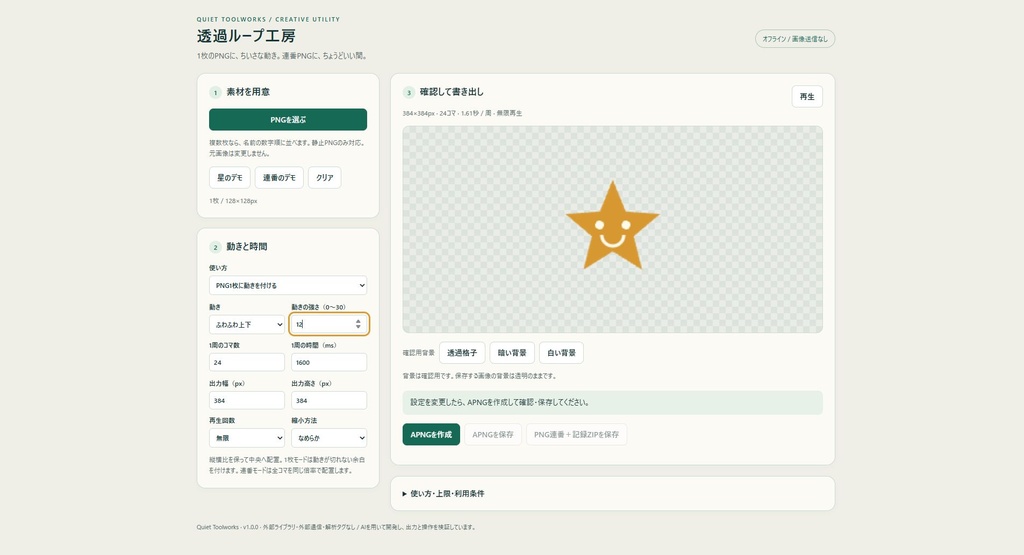
Task: Load the 星のデモ sample
Action: (x=229, y=178)
